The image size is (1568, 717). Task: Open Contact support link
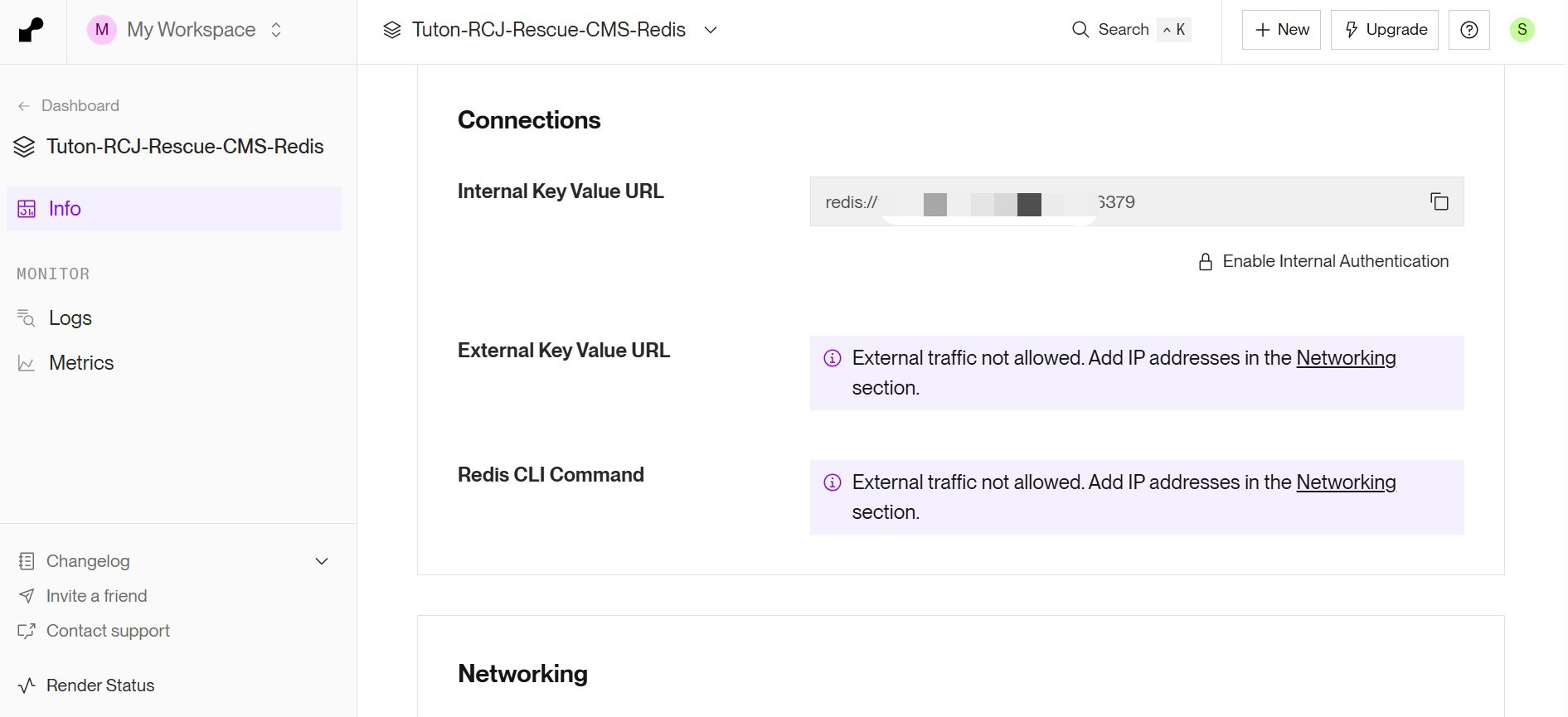(108, 631)
